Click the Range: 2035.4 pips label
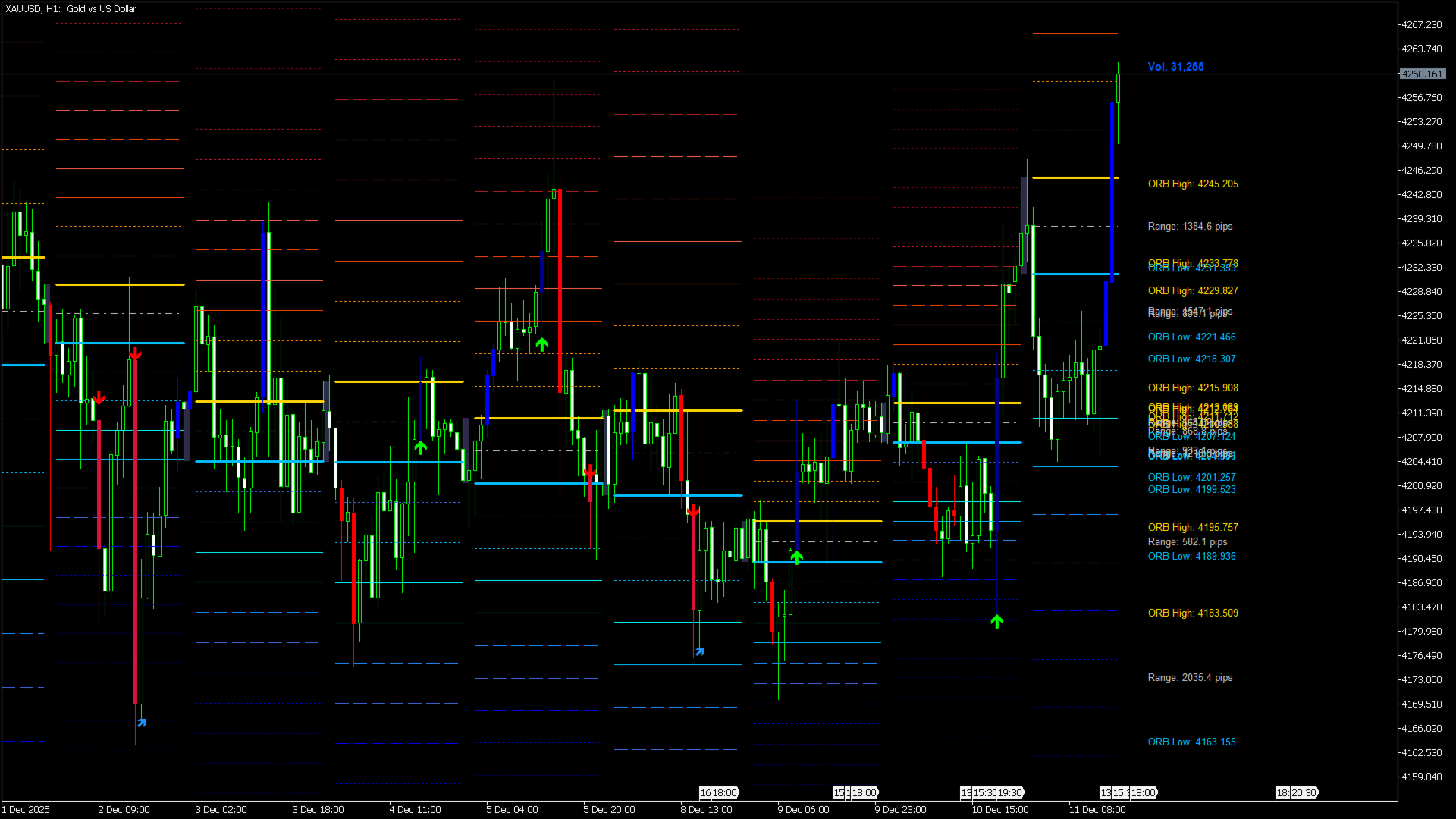1456x819 pixels. pos(1189,678)
